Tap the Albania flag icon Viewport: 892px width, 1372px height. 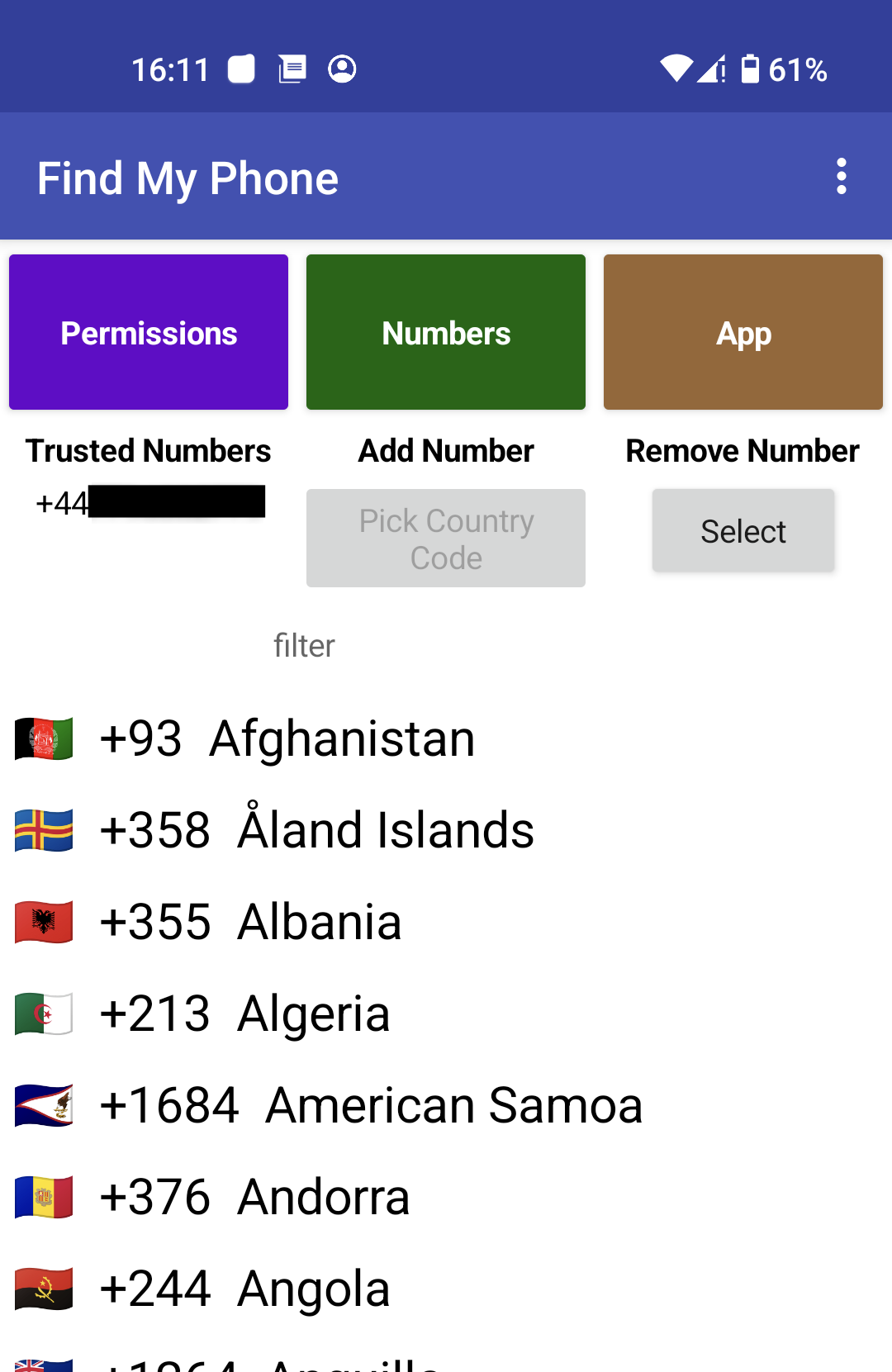click(x=44, y=922)
